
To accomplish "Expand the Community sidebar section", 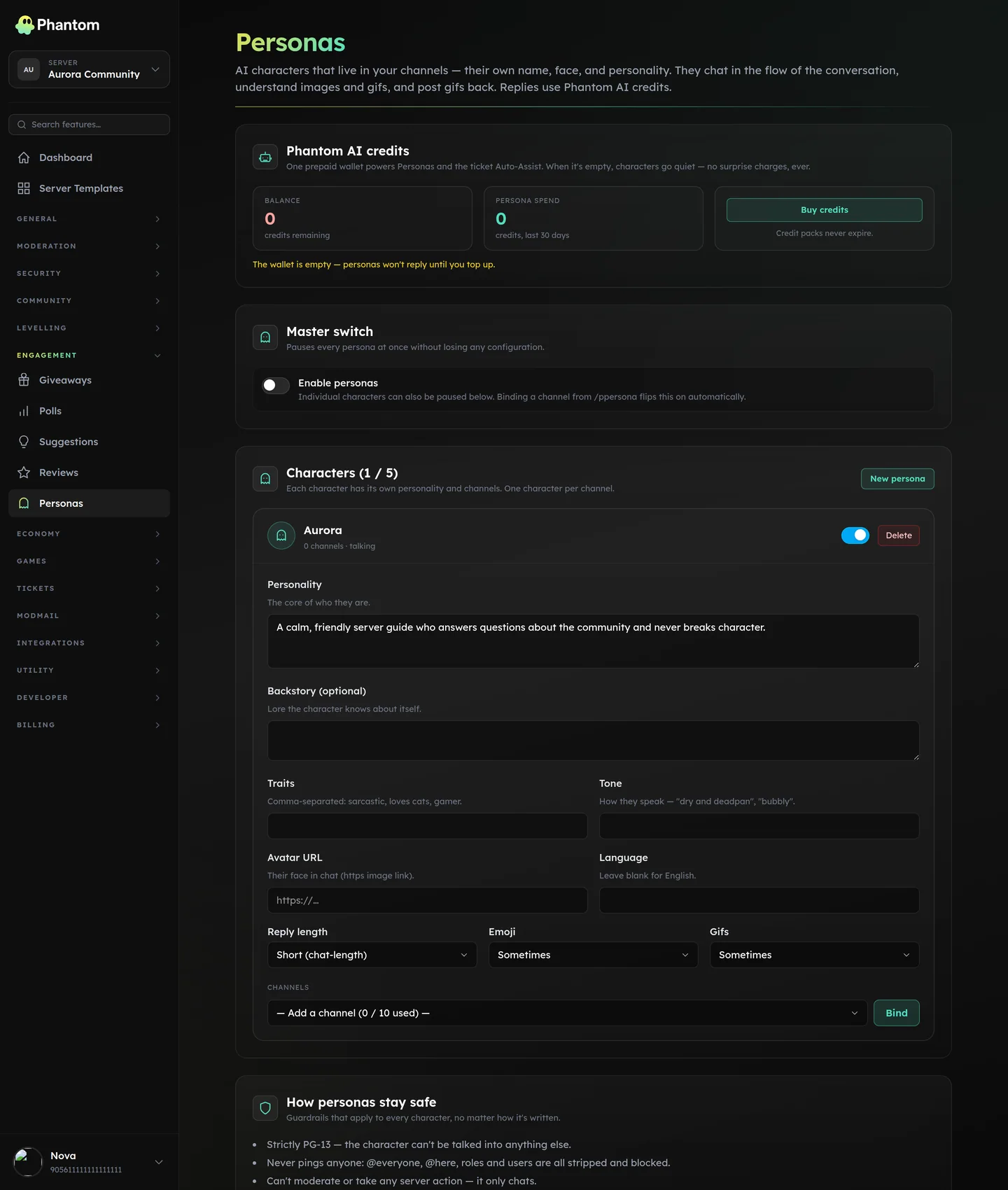I will click(x=89, y=301).
